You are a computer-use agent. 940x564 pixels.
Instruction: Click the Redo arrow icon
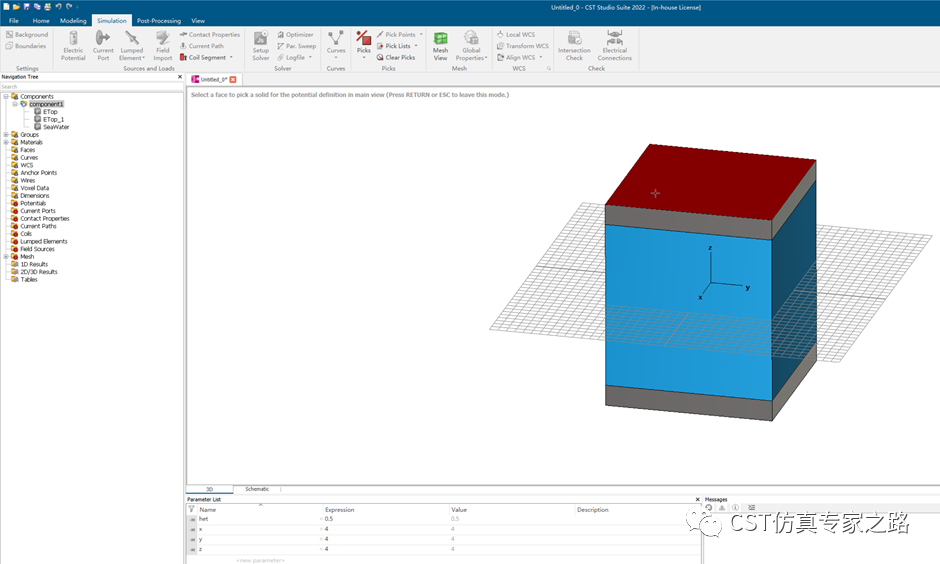[x=68, y=7]
